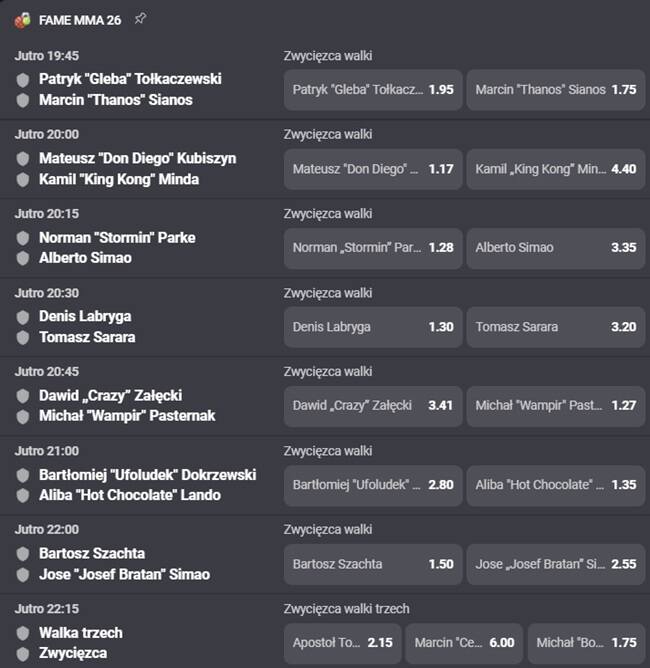Select Mateusz "Don Diego" odds 1.17

pyautogui.click(x=373, y=169)
